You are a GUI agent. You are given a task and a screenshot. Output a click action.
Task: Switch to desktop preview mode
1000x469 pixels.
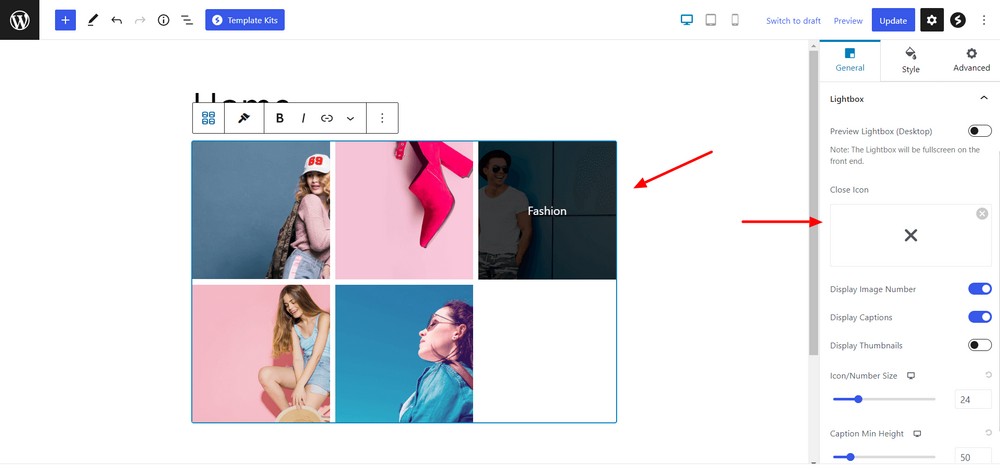tap(687, 20)
